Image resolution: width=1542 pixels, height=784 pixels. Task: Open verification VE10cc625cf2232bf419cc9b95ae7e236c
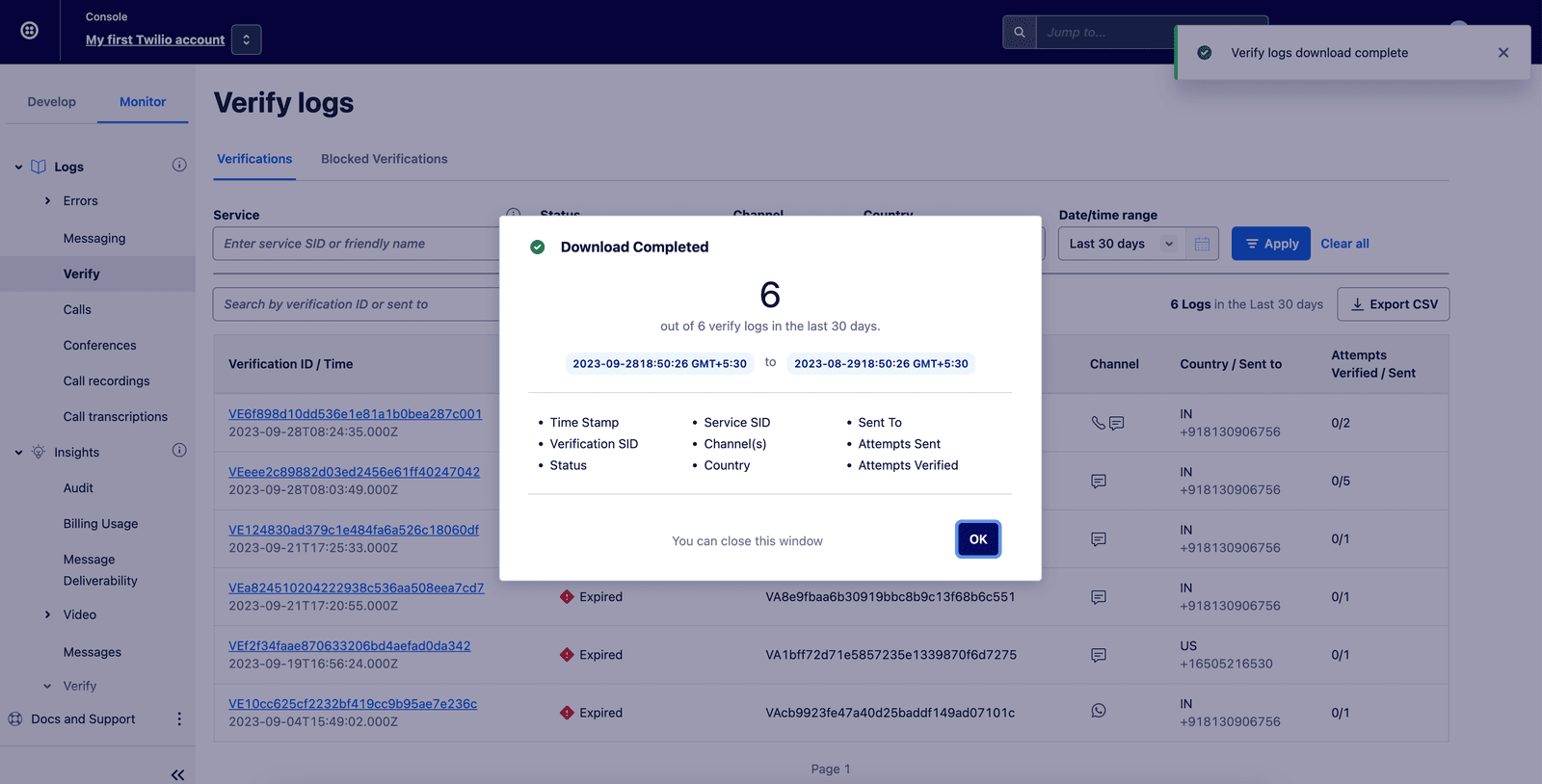[353, 704]
